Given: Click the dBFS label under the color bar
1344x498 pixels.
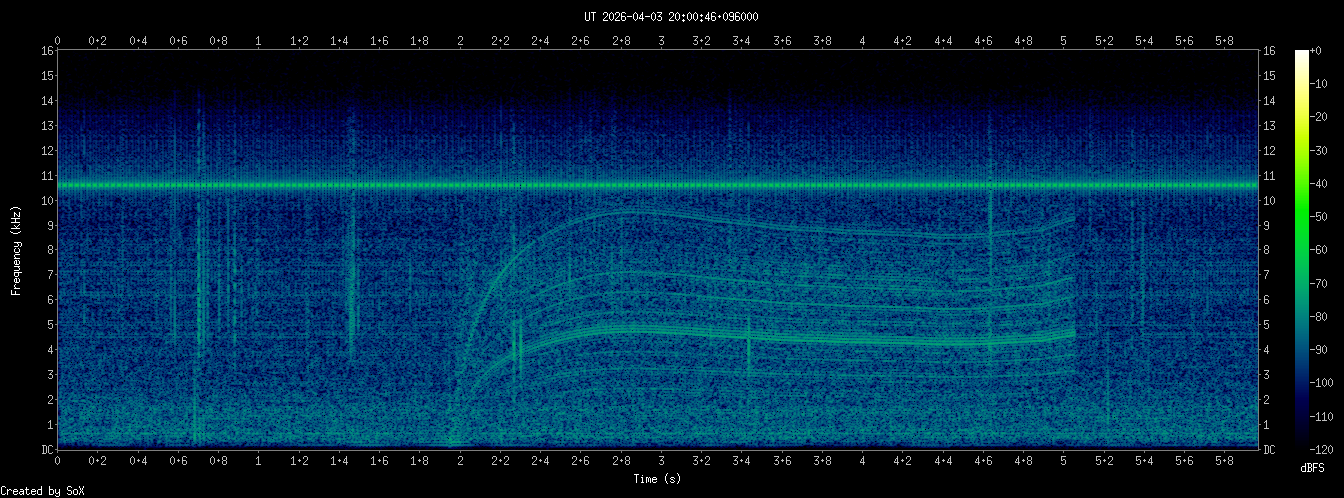Looking at the screenshot, I should [x=1313, y=468].
